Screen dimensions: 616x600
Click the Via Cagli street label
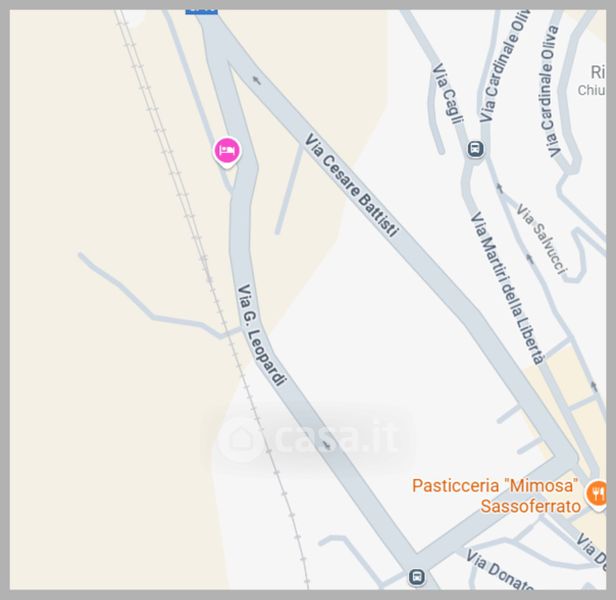tap(447, 94)
